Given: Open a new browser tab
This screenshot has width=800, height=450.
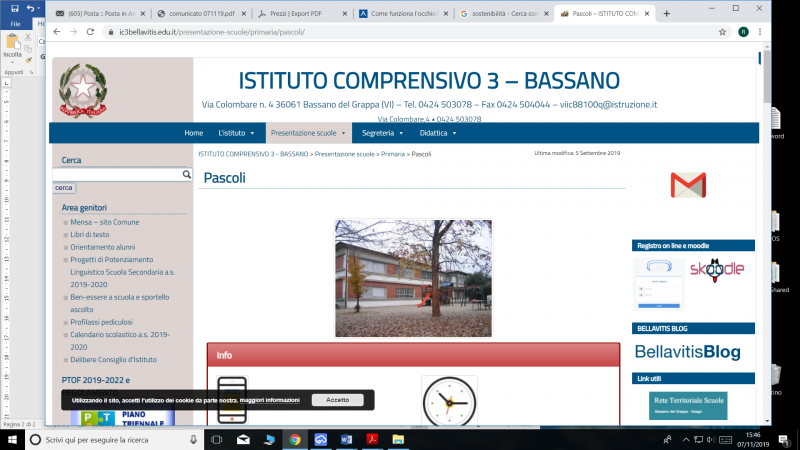Looking at the screenshot, I should click(667, 14).
